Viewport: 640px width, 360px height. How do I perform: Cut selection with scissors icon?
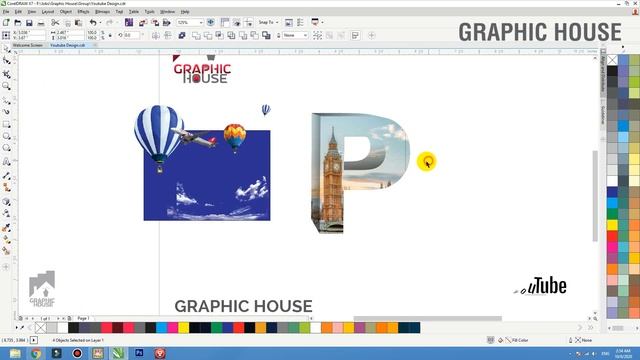[x=55, y=23]
